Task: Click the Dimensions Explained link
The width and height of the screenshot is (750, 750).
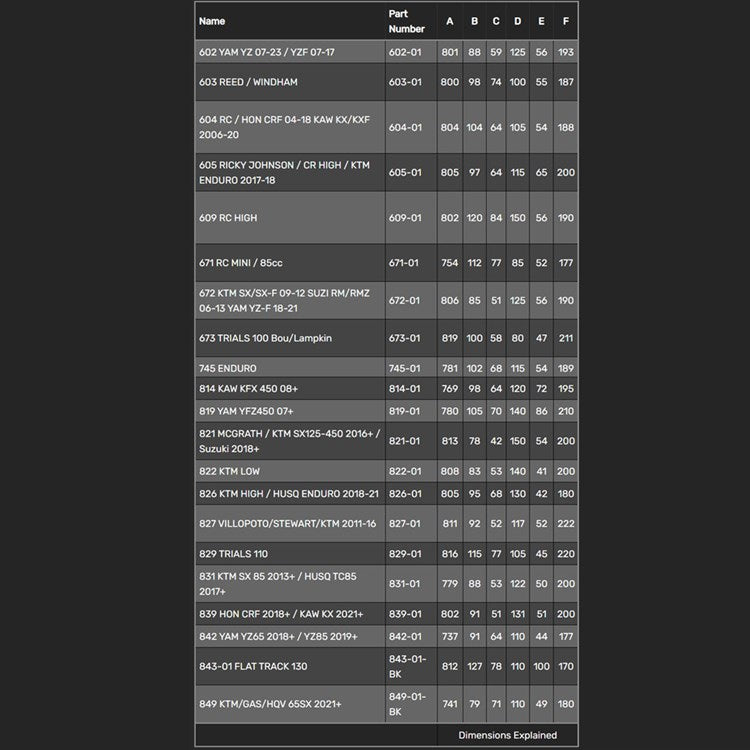Action: pos(507,735)
